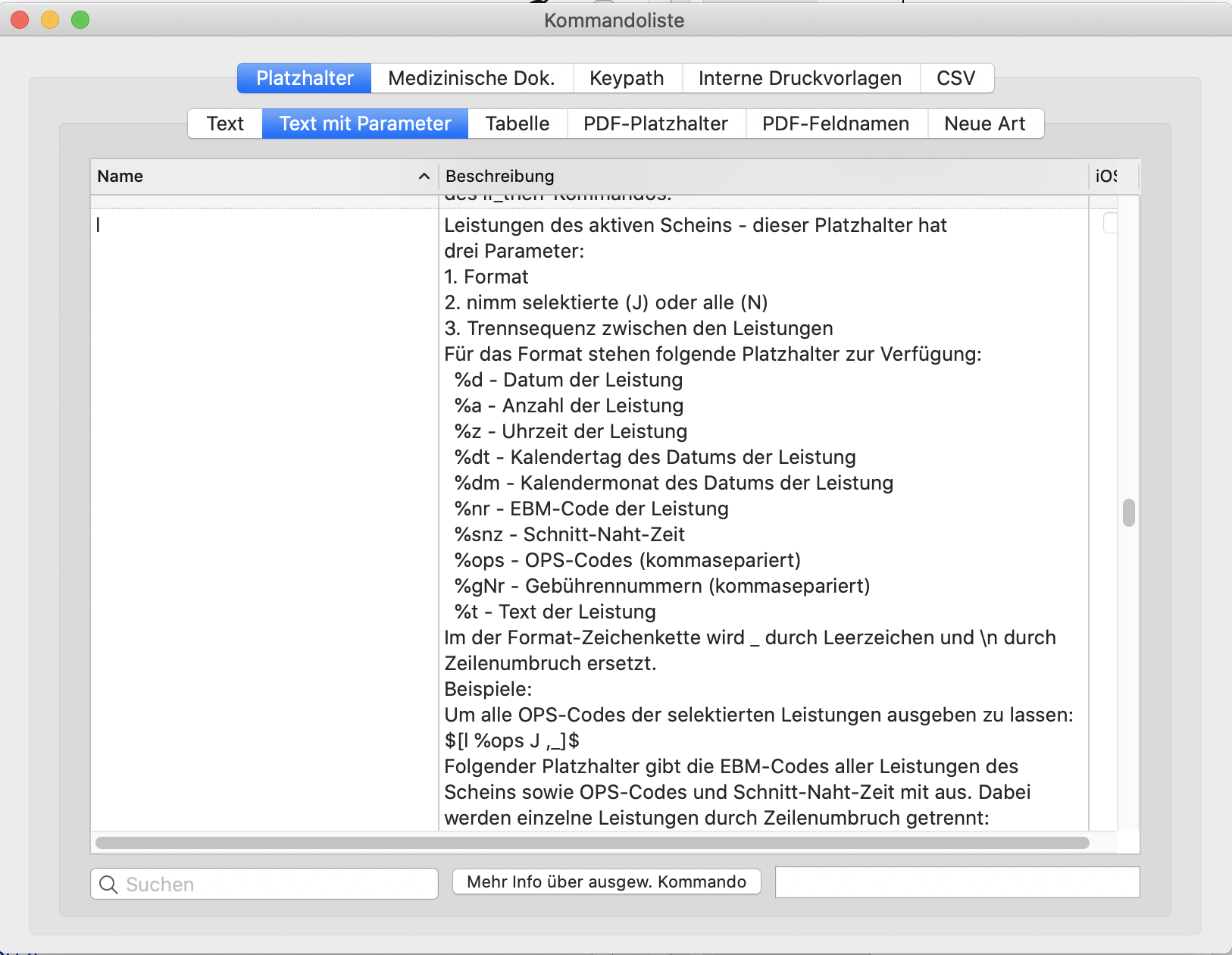
Task: Click the Beschreibung column header
Action: click(763, 176)
